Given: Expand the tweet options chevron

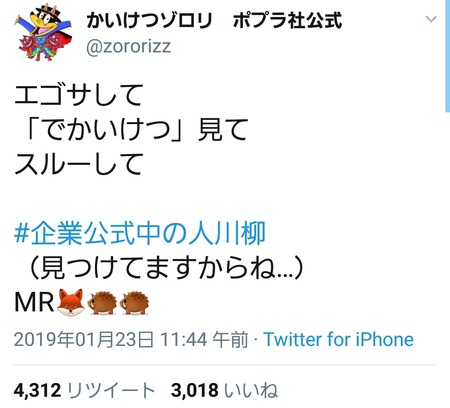Looking at the screenshot, I should tap(431, 19).
